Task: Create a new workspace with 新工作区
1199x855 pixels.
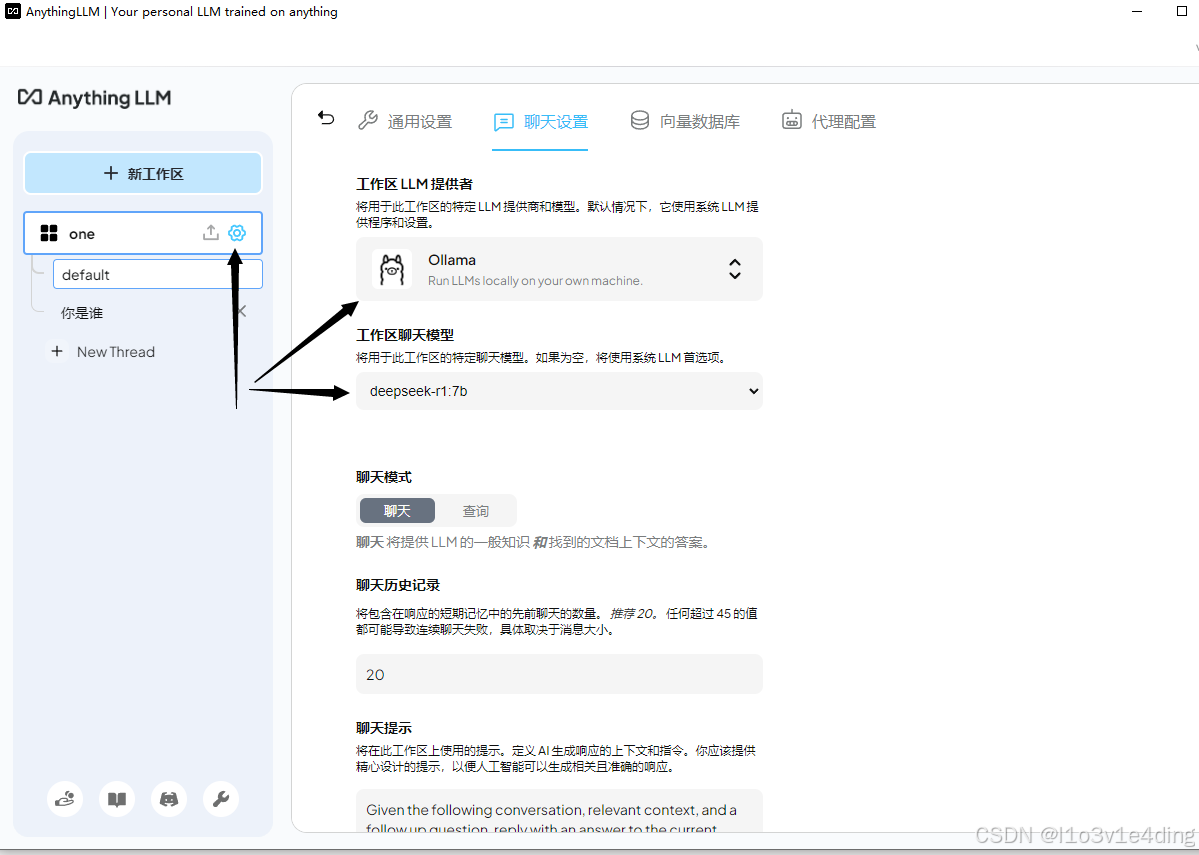Action: pos(143,174)
